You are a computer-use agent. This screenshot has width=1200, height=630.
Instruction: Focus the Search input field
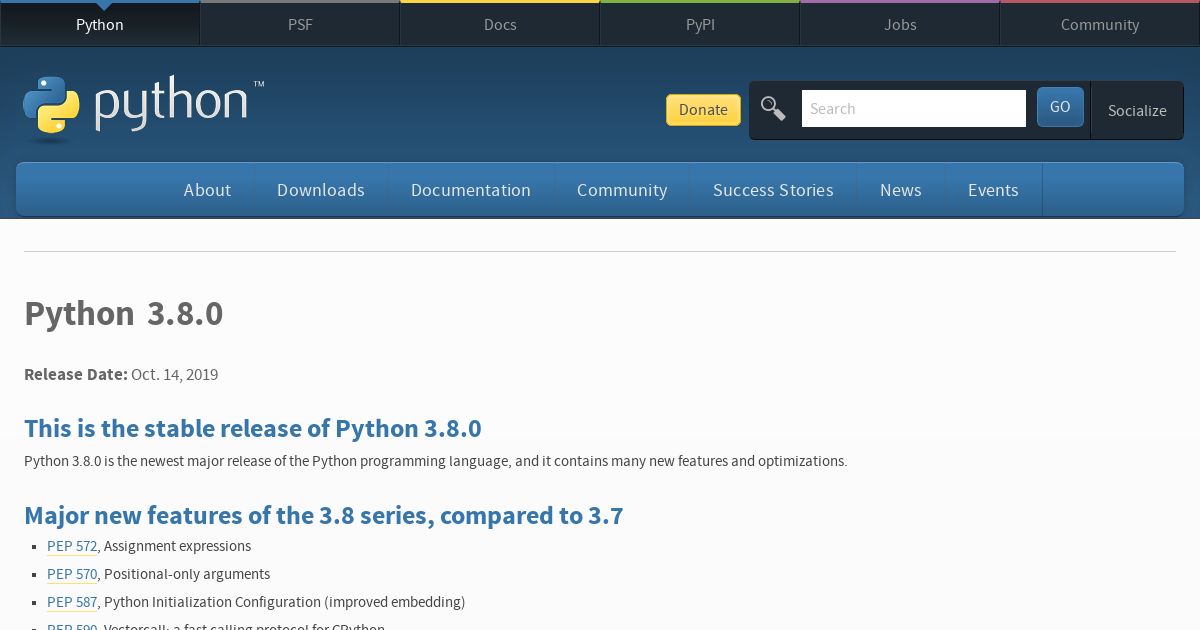pyautogui.click(x=914, y=109)
